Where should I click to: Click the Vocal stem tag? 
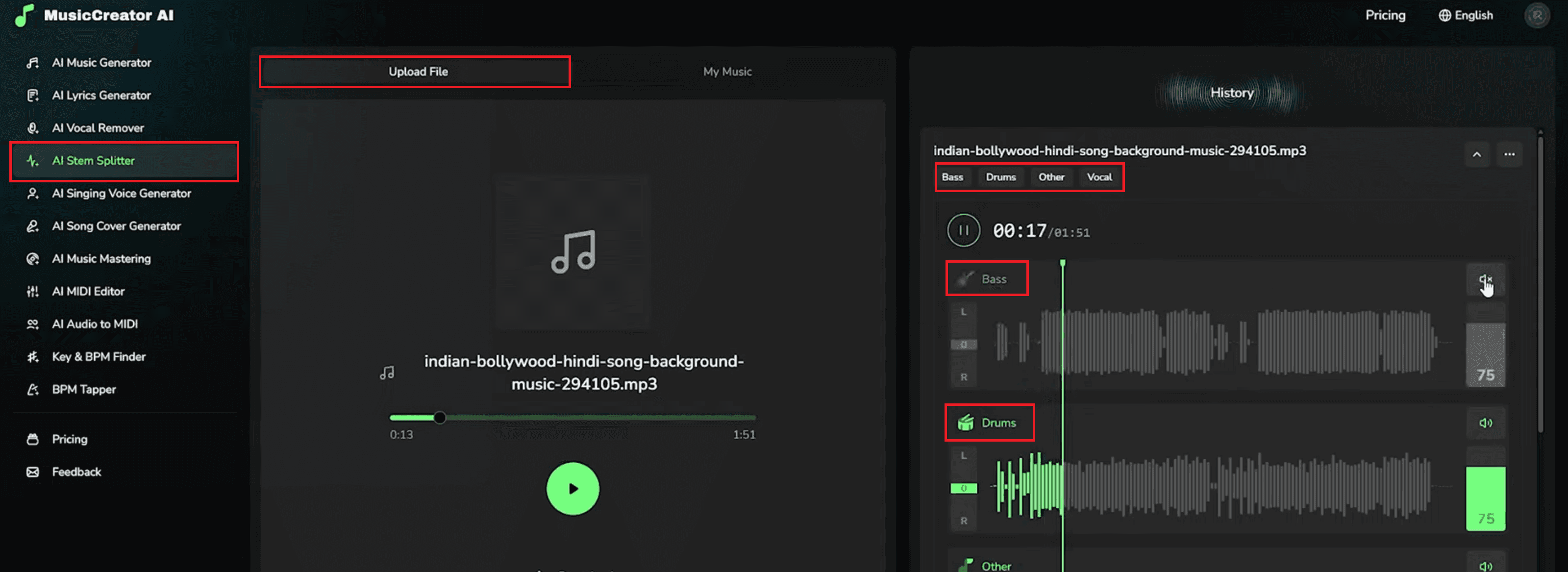click(x=1099, y=177)
